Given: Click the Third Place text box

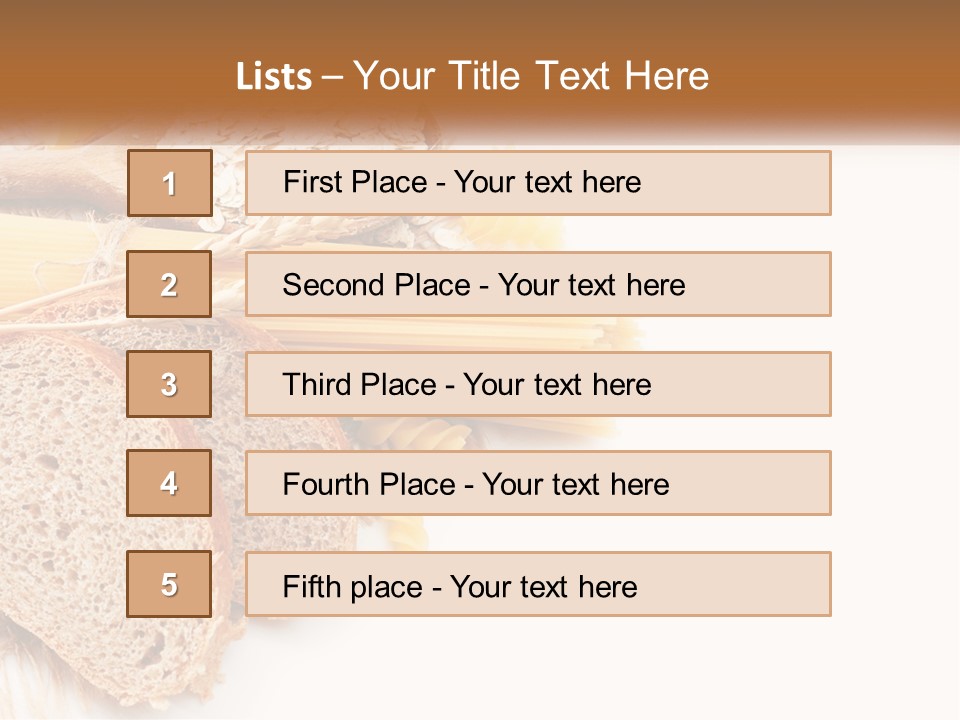Looking at the screenshot, I should tap(538, 384).
